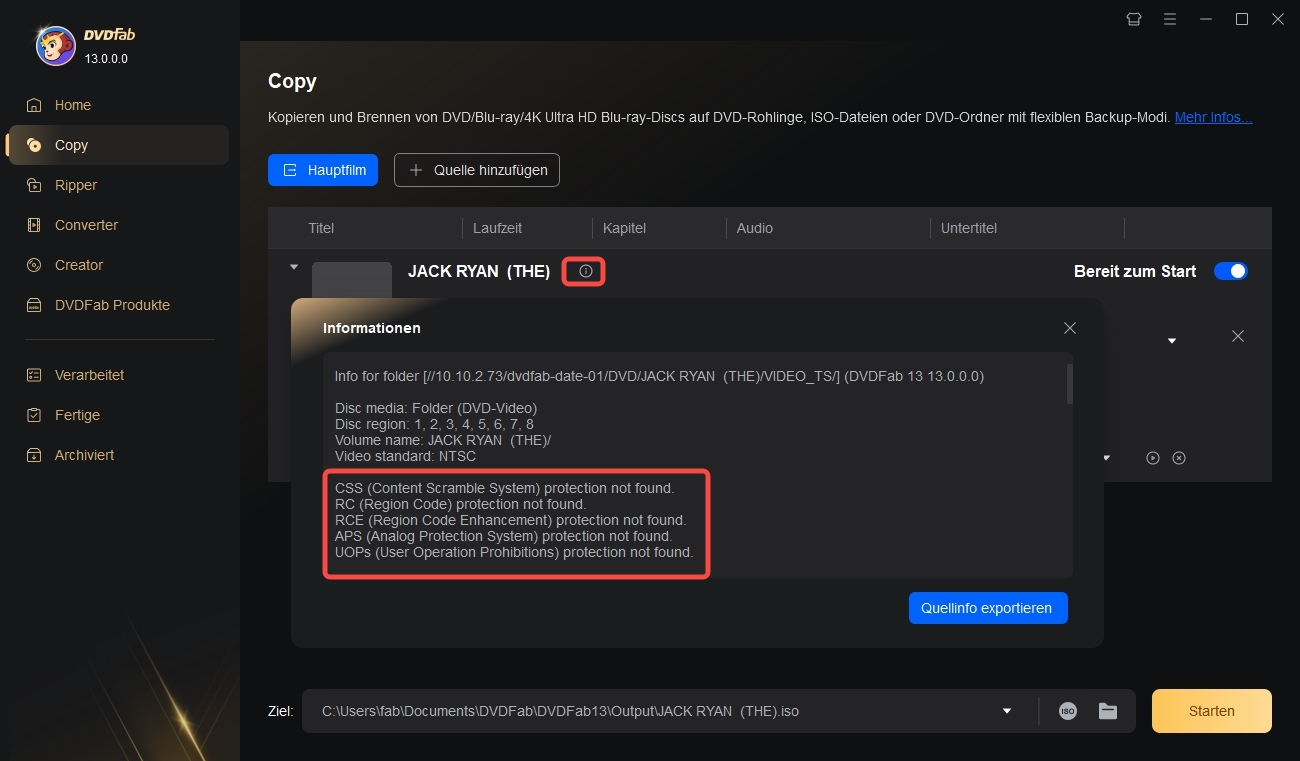1300x761 pixels.
Task: Expand the Ziel output path dropdown
Action: click(1007, 711)
